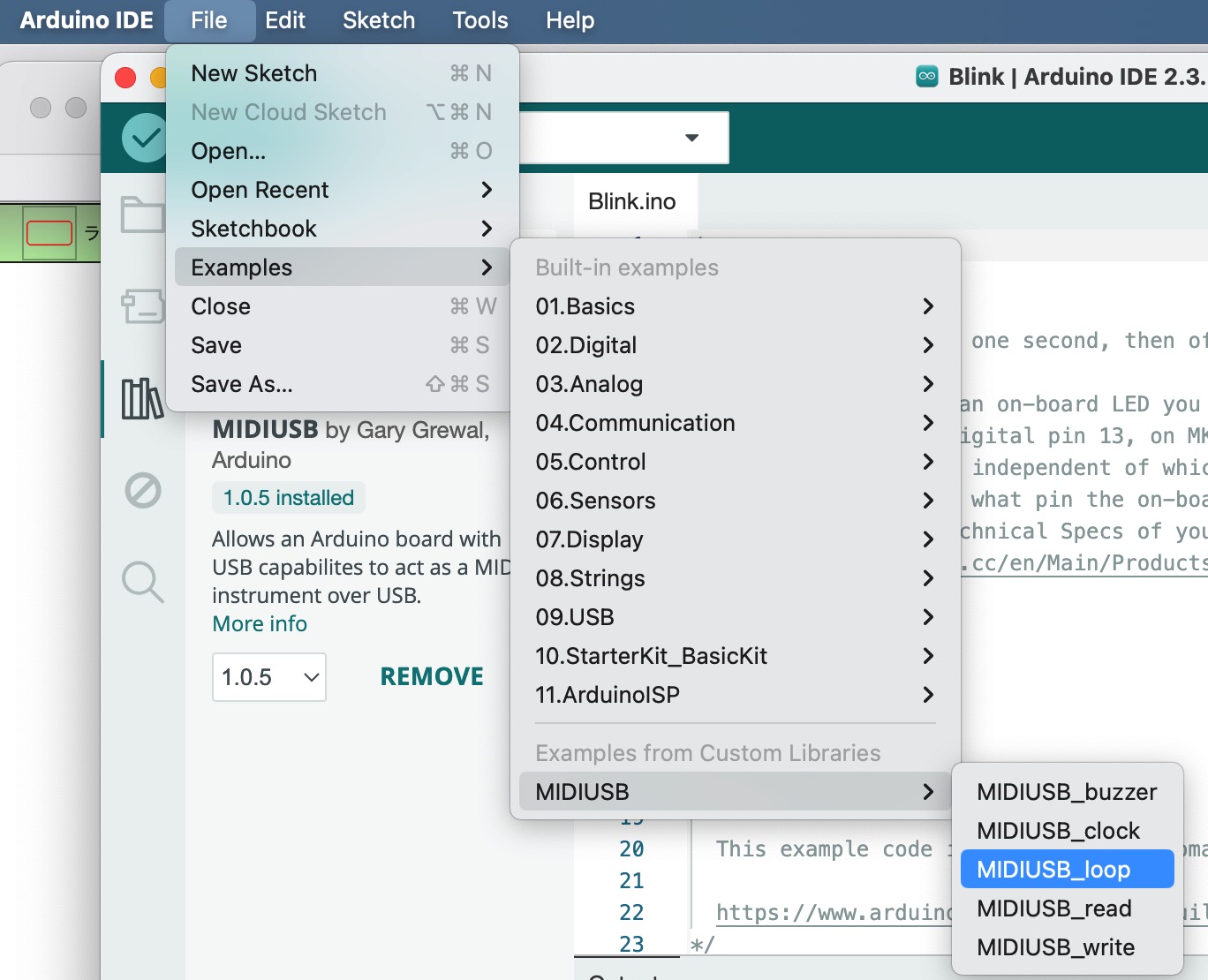Expand the Open Recent submenu

(343, 190)
